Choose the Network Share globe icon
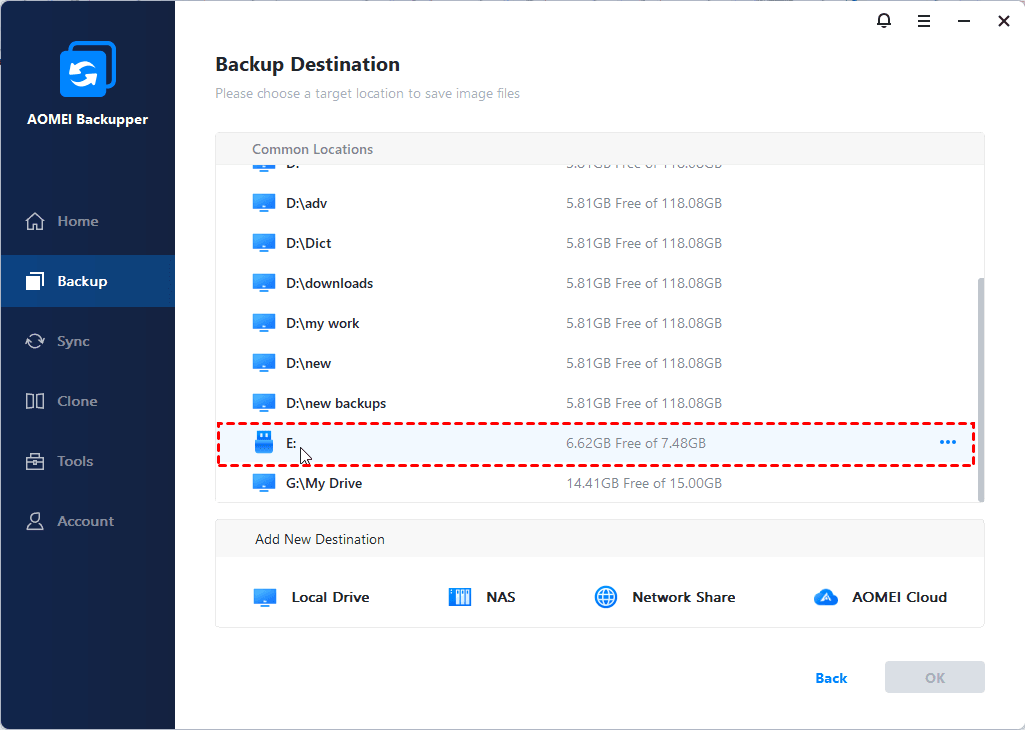1025x730 pixels. [606, 597]
